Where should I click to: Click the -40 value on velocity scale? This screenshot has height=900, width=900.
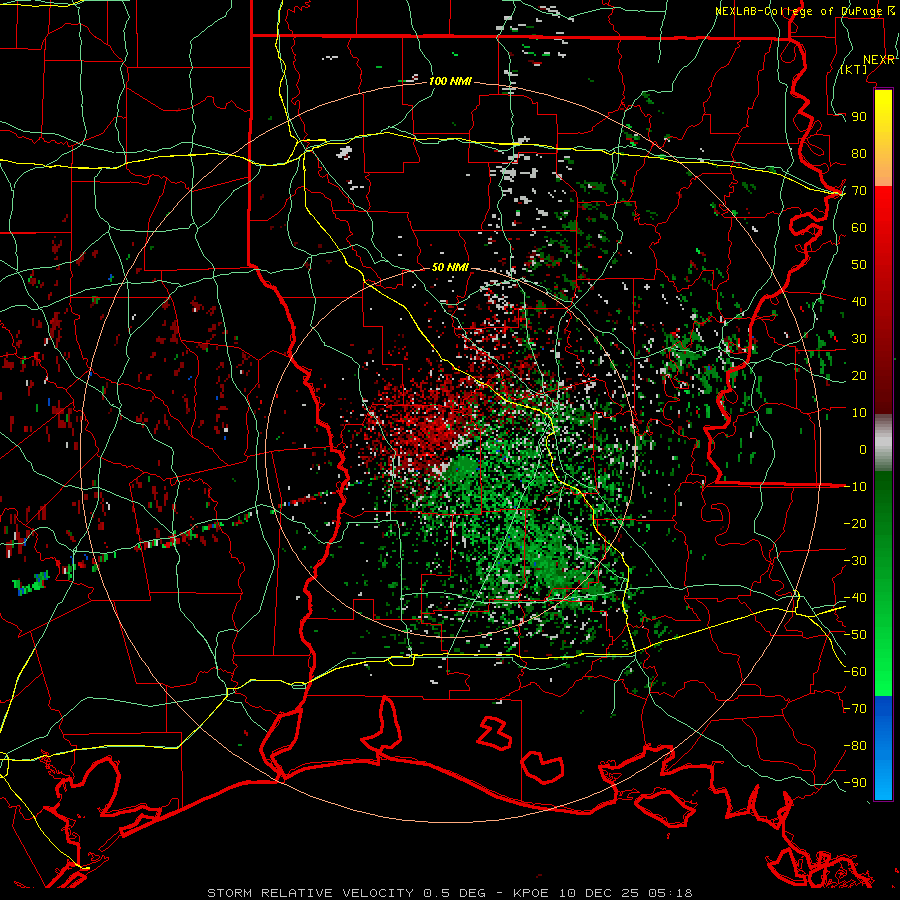(x=855, y=598)
